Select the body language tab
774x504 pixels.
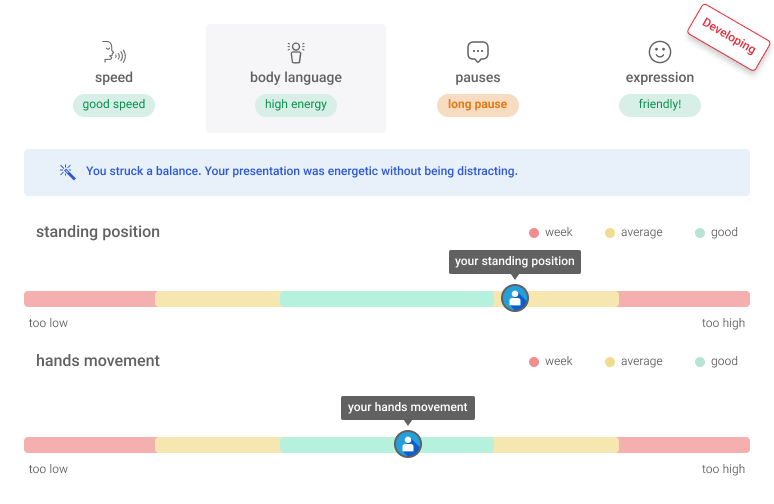296,78
